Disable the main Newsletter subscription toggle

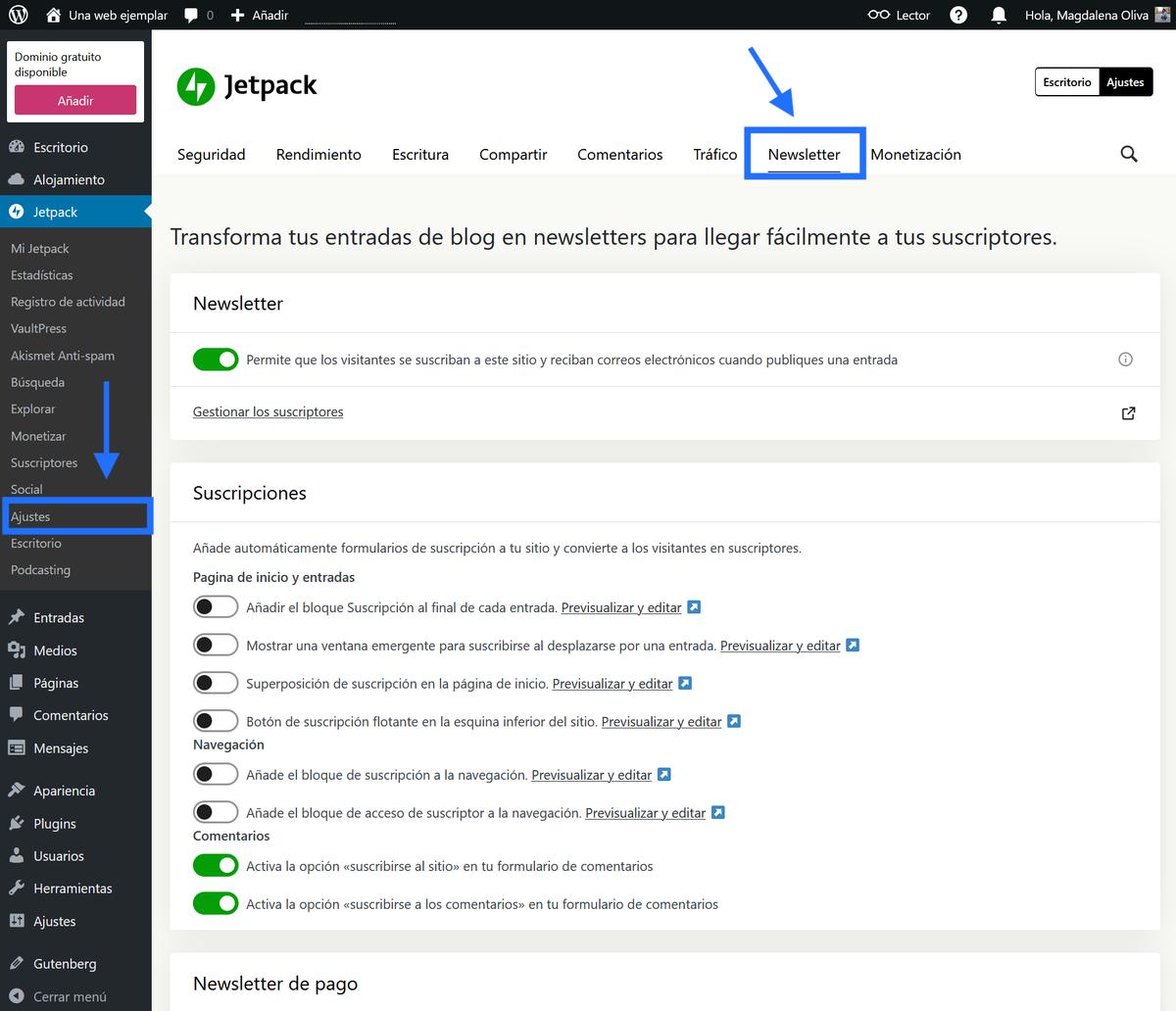216,360
